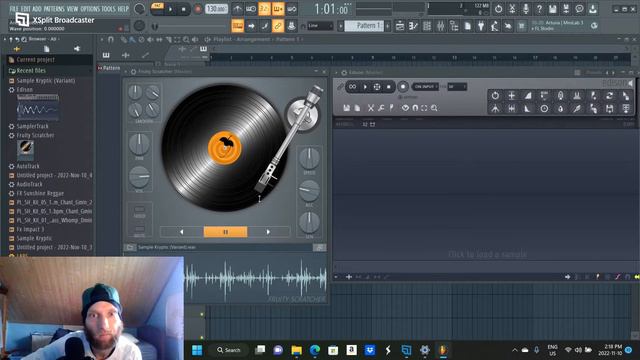640x360 pixels.
Task: Click the Scratcher load sample folder icon
Action: (130, 247)
